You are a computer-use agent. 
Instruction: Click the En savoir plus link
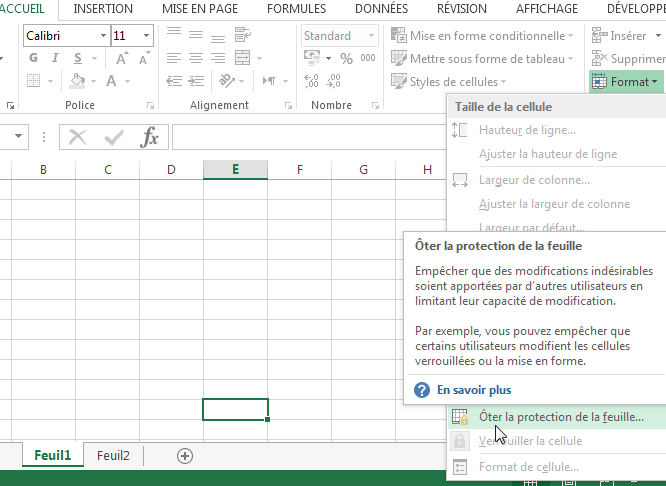click(473, 389)
